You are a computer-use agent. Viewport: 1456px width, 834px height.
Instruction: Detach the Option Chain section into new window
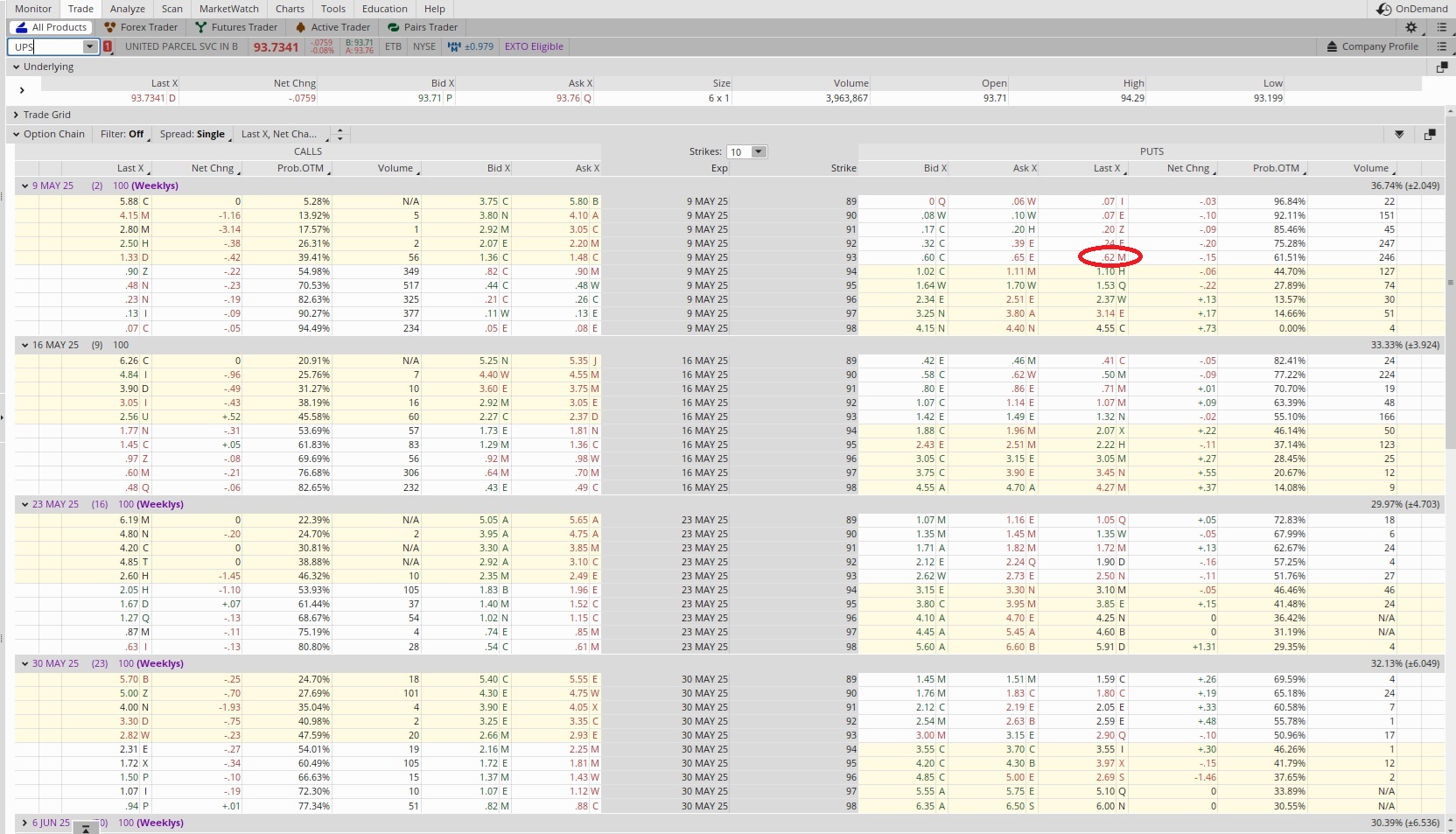(1430, 134)
